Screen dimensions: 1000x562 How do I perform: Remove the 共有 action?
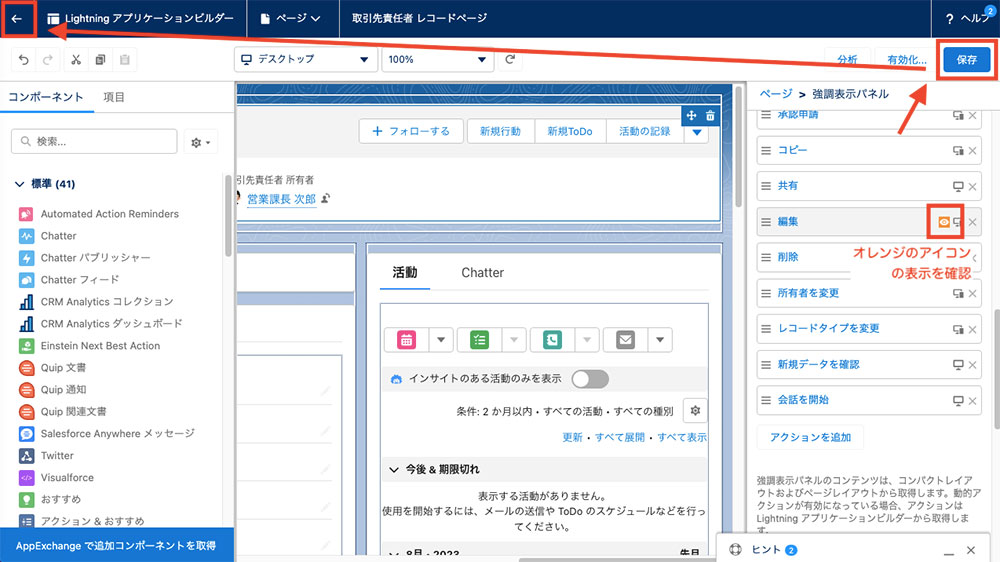(x=973, y=186)
